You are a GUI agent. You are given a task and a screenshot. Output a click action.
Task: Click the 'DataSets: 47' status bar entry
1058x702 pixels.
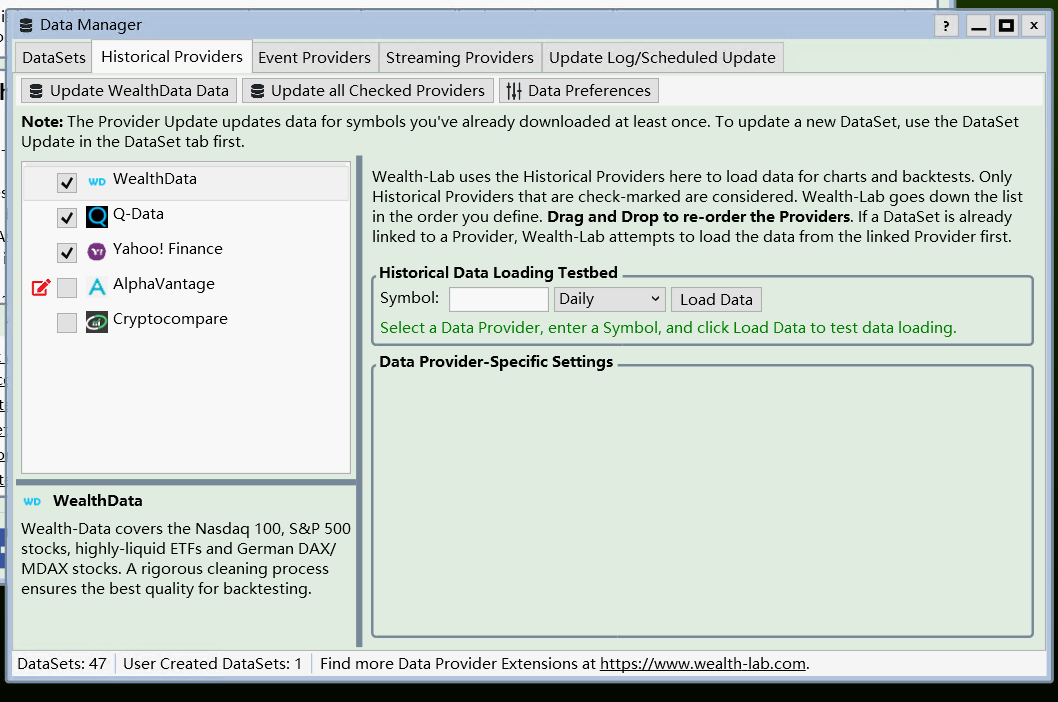point(62,664)
